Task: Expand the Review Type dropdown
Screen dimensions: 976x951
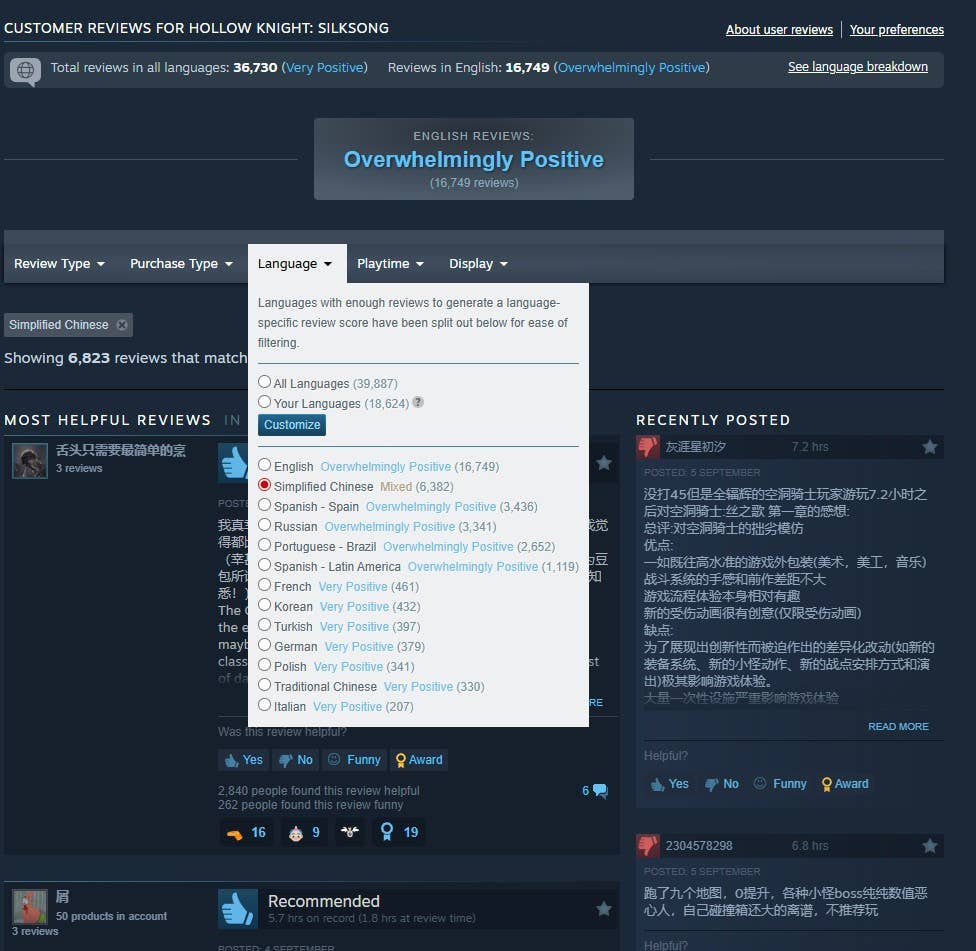Action: tap(59, 264)
